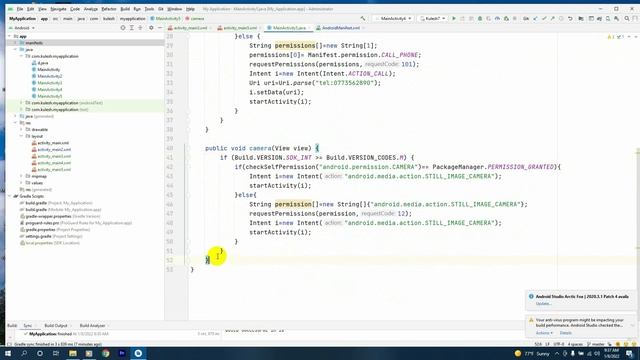Expand the mipmap folder
Viewport: 640px width, 360px height.
pos(21,176)
